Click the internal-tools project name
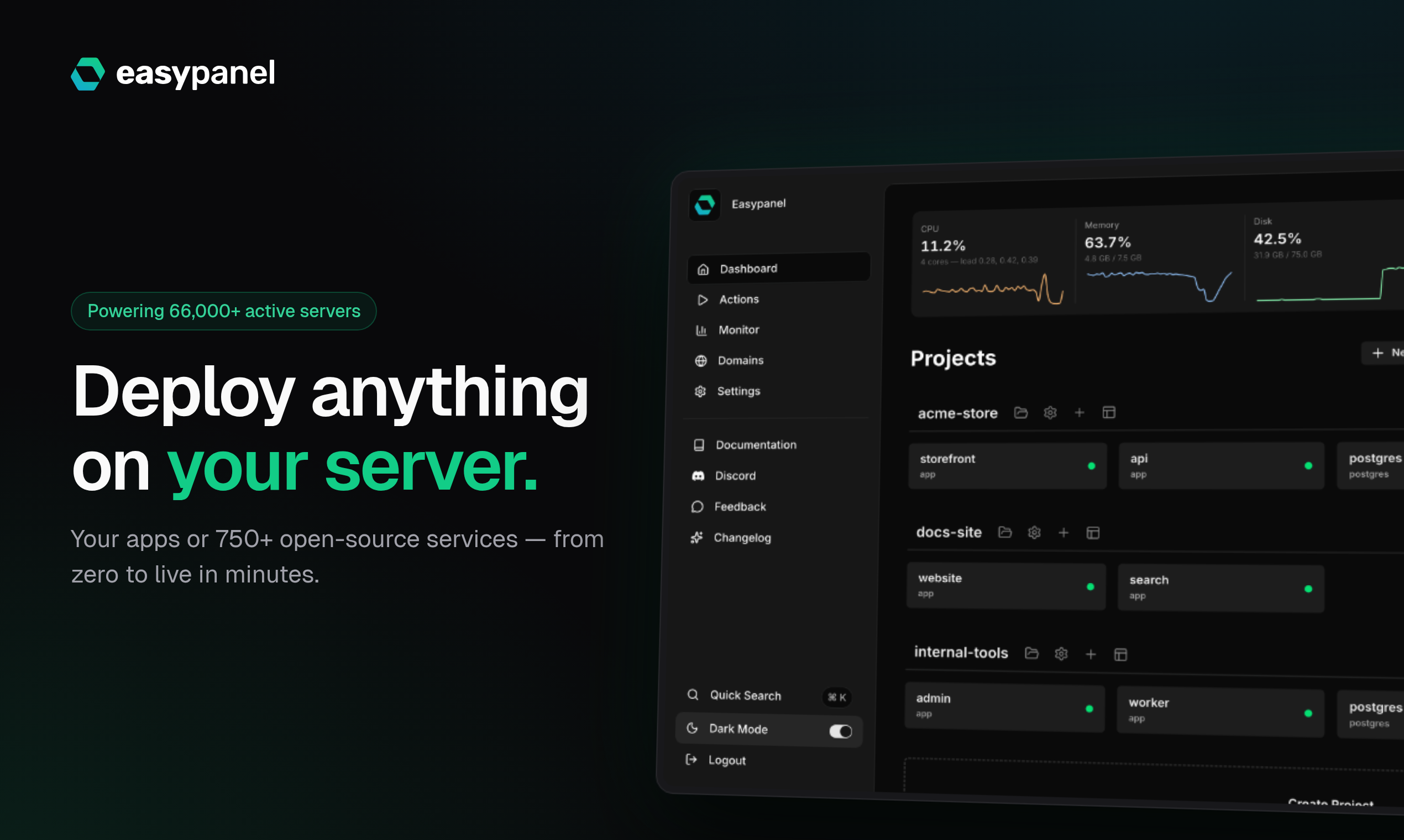1404x840 pixels. click(x=961, y=653)
